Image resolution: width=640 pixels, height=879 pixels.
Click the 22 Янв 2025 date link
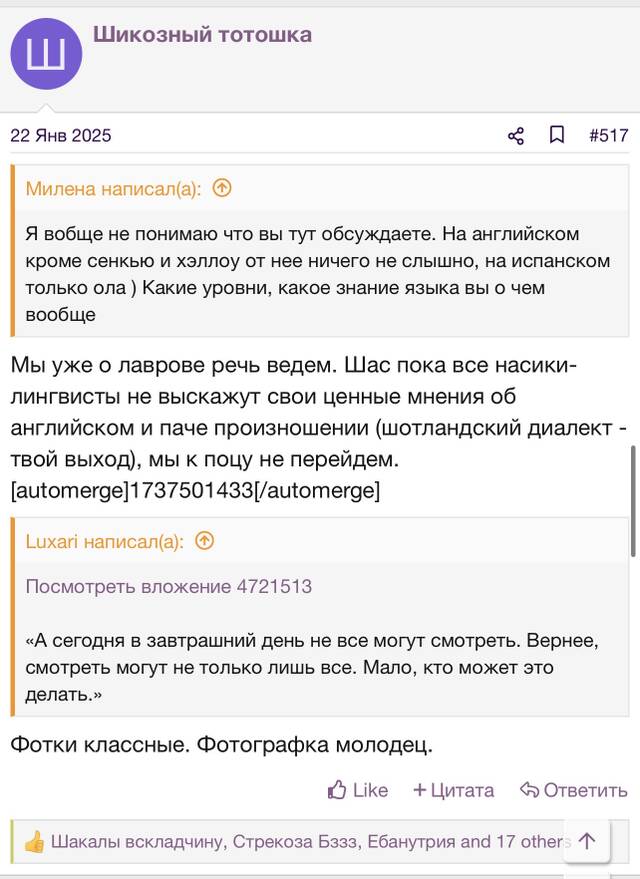point(61,135)
